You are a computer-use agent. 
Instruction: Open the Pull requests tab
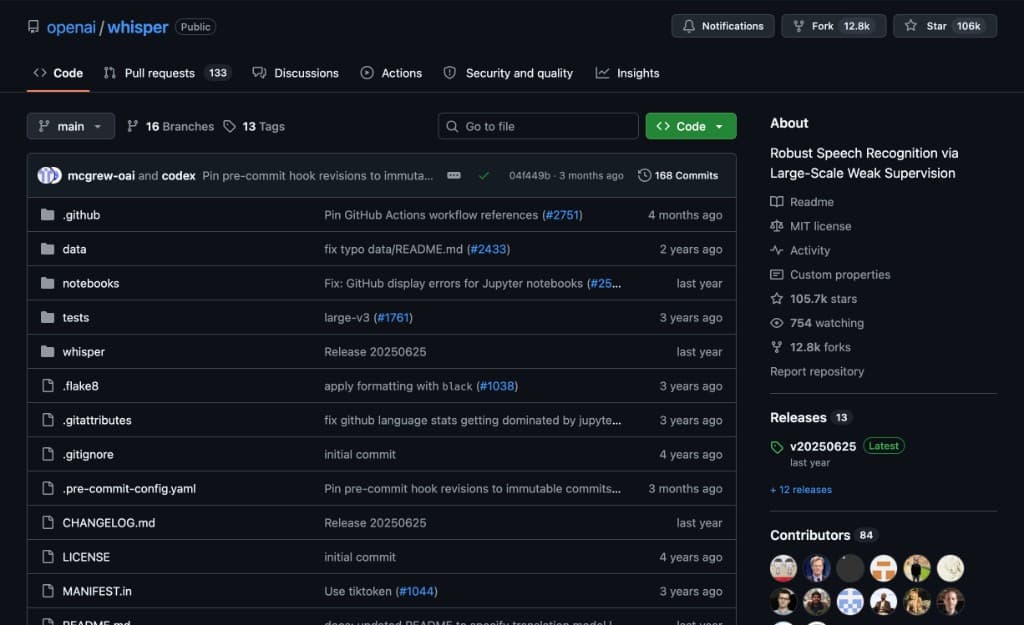(x=167, y=73)
